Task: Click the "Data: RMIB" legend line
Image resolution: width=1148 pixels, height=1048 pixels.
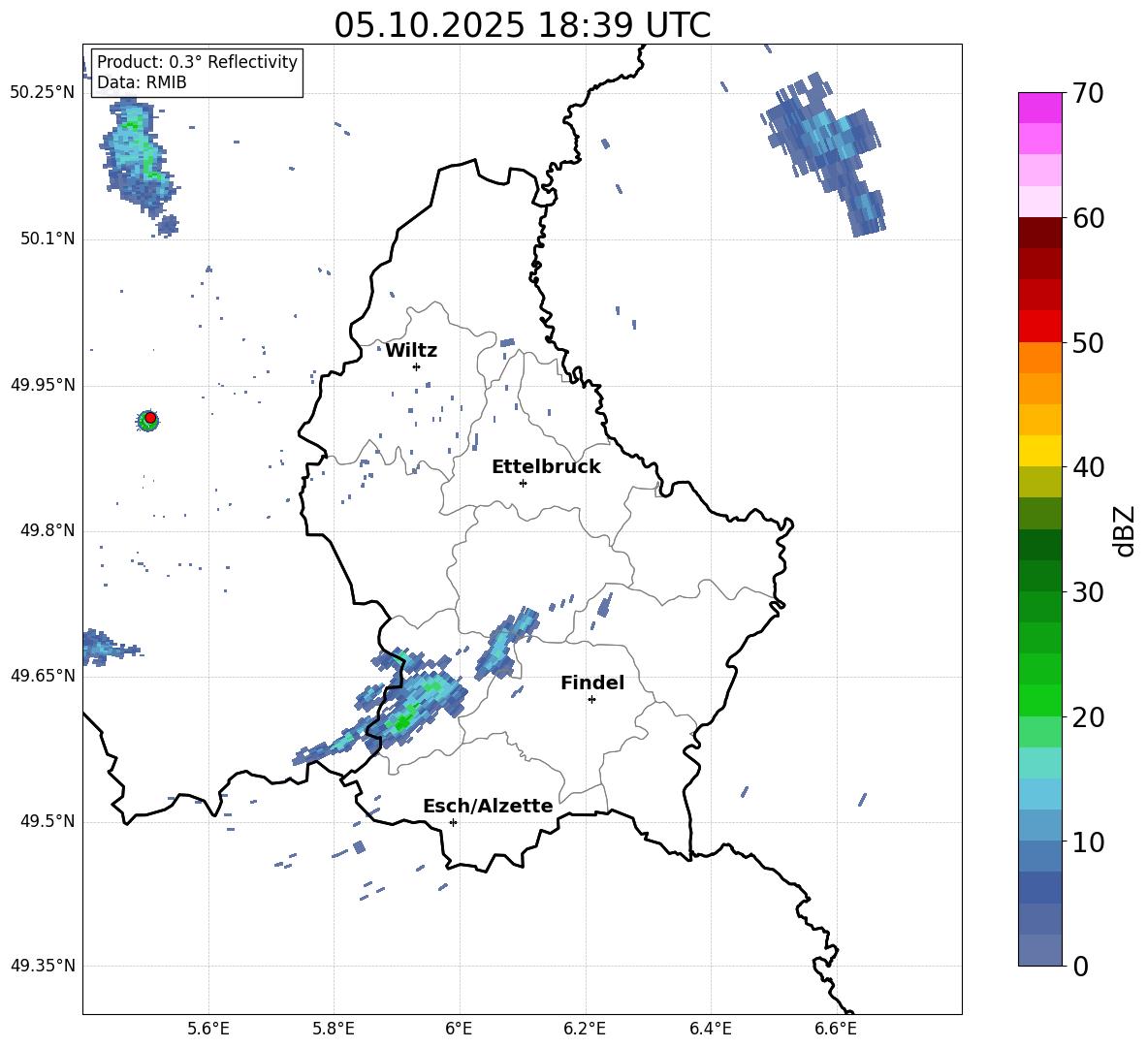Action: coord(142,82)
